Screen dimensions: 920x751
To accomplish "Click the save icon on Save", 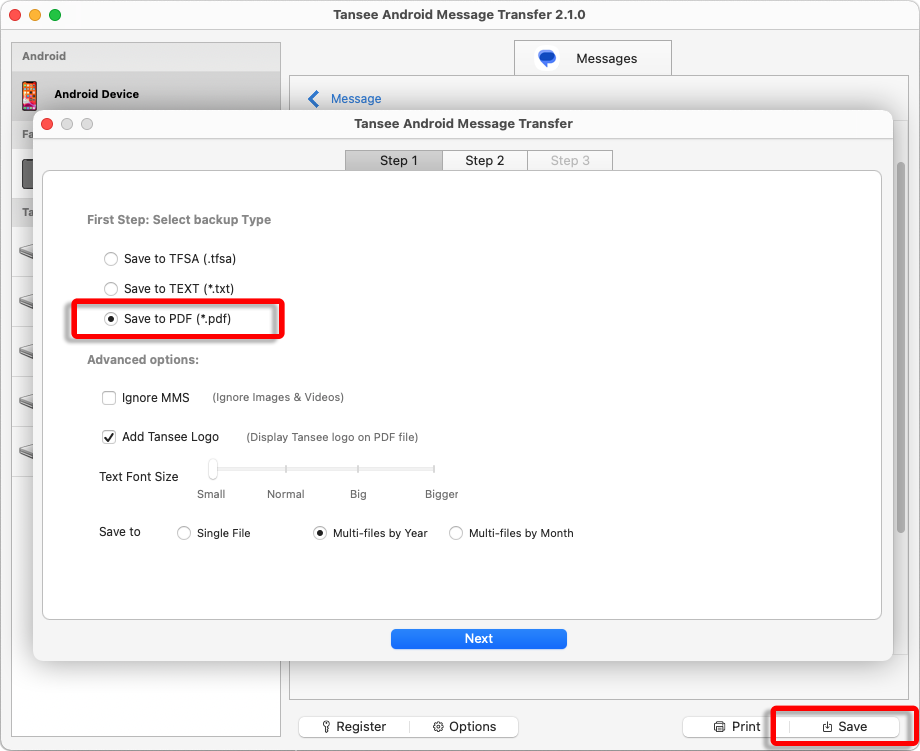I will point(827,727).
